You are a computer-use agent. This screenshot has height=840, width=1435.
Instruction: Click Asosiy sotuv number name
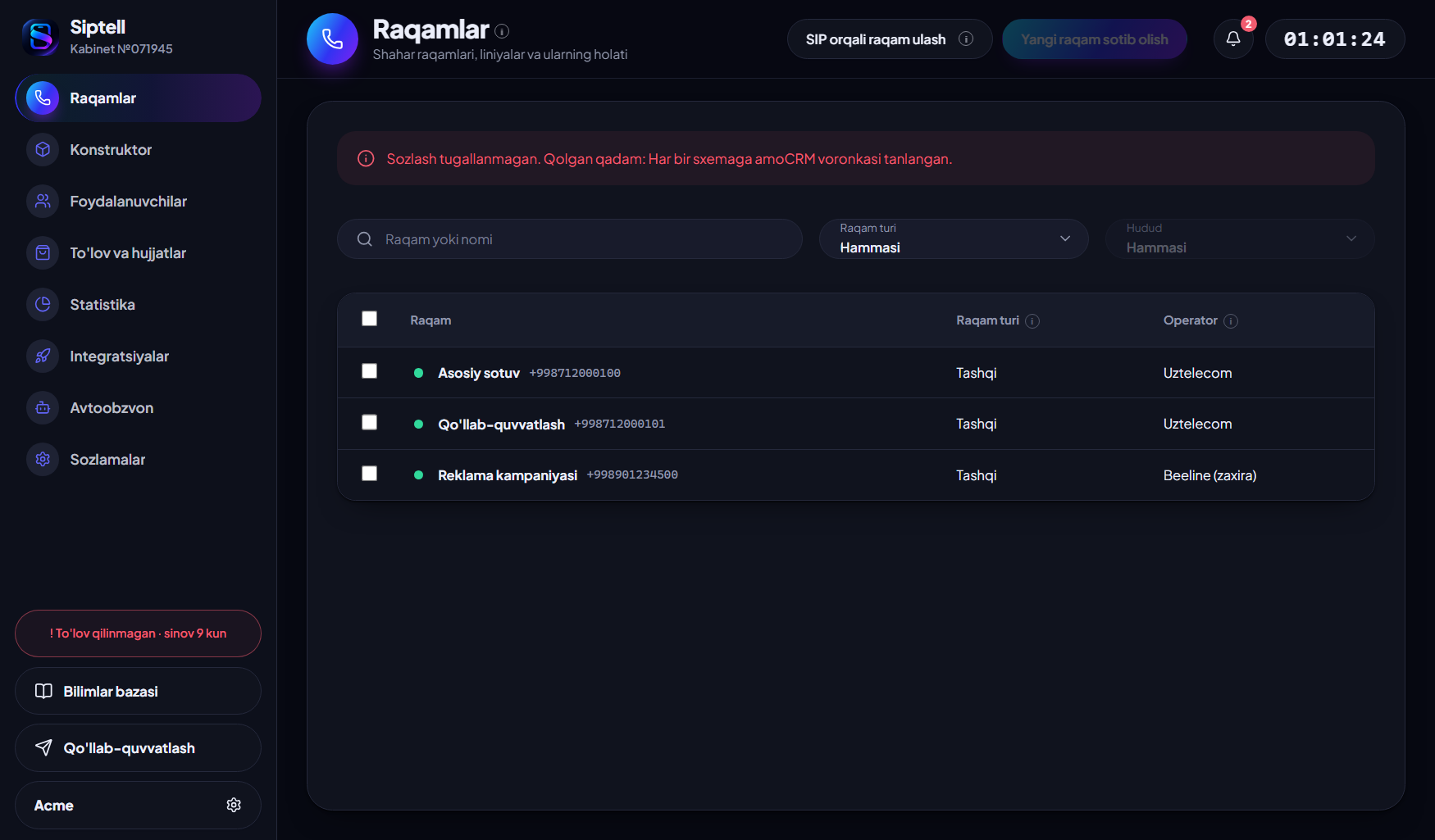pos(479,373)
